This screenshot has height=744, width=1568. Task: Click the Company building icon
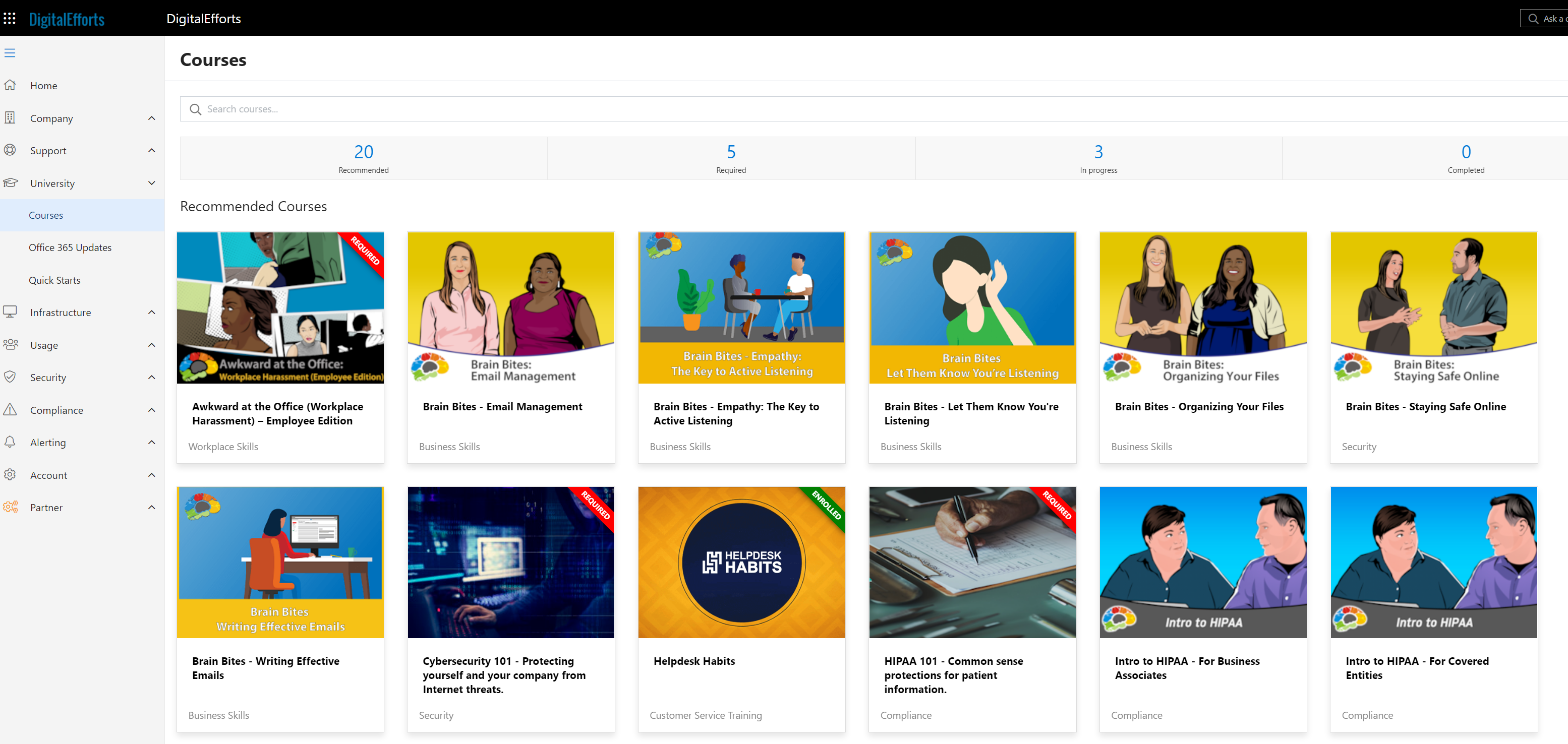click(10, 117)
